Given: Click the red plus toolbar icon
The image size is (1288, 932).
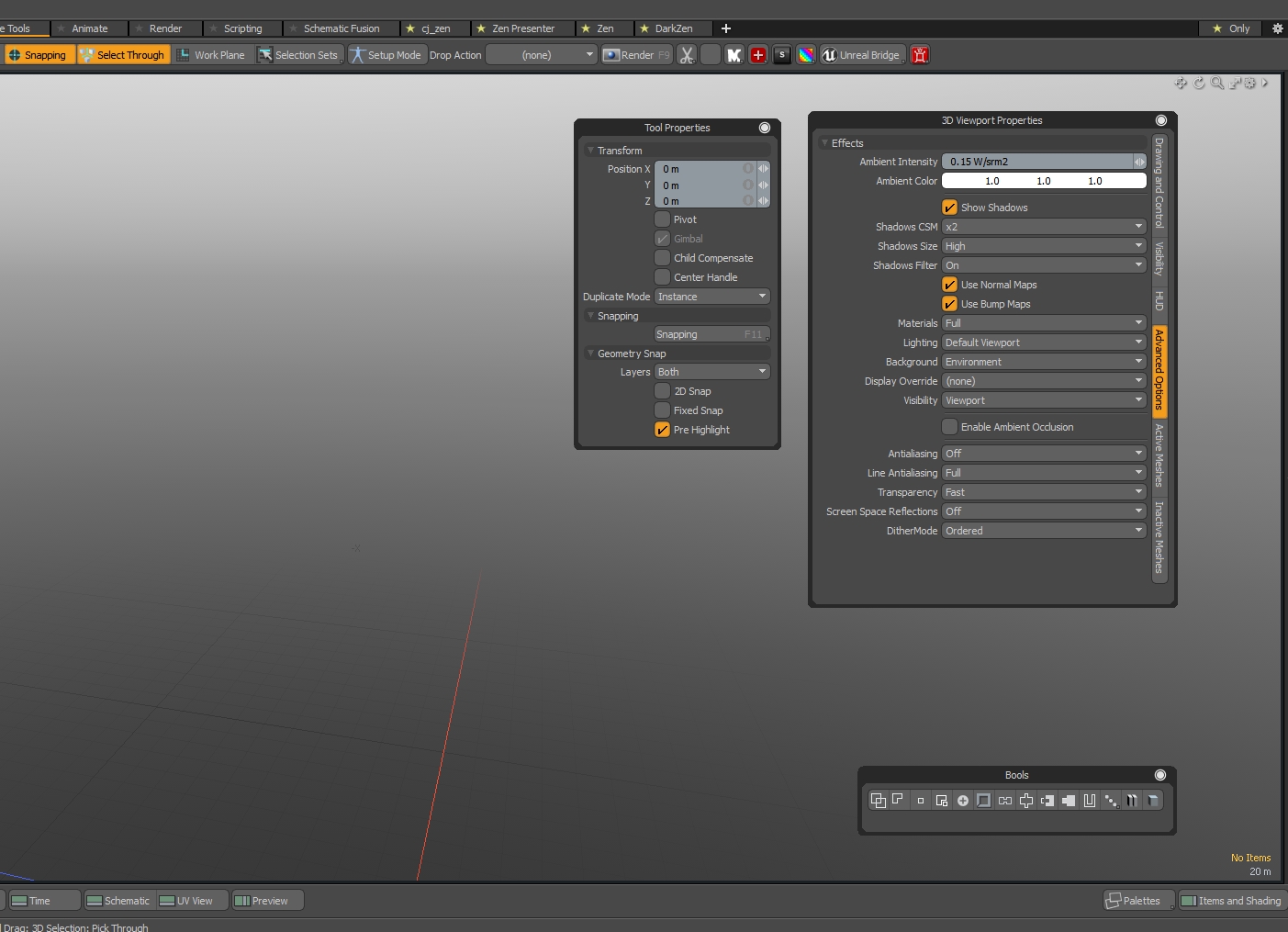Looking at the screenshot, I should (757, 55).
